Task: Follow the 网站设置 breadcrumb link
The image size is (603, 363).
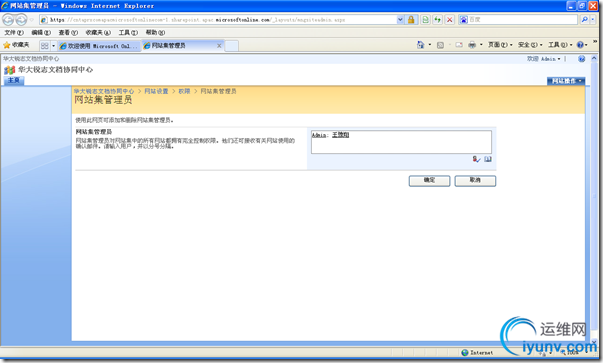Action: click(156, 91)
